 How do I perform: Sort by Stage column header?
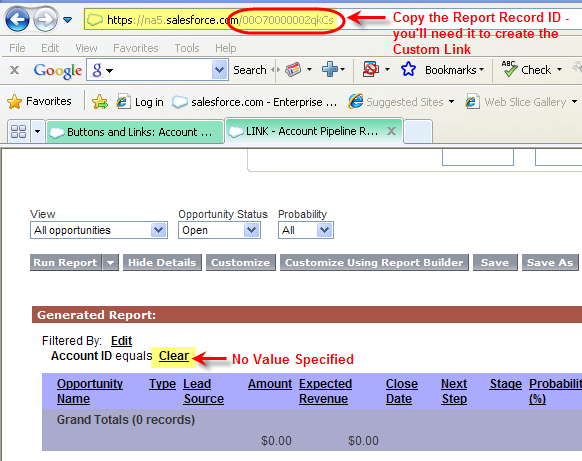506,384
